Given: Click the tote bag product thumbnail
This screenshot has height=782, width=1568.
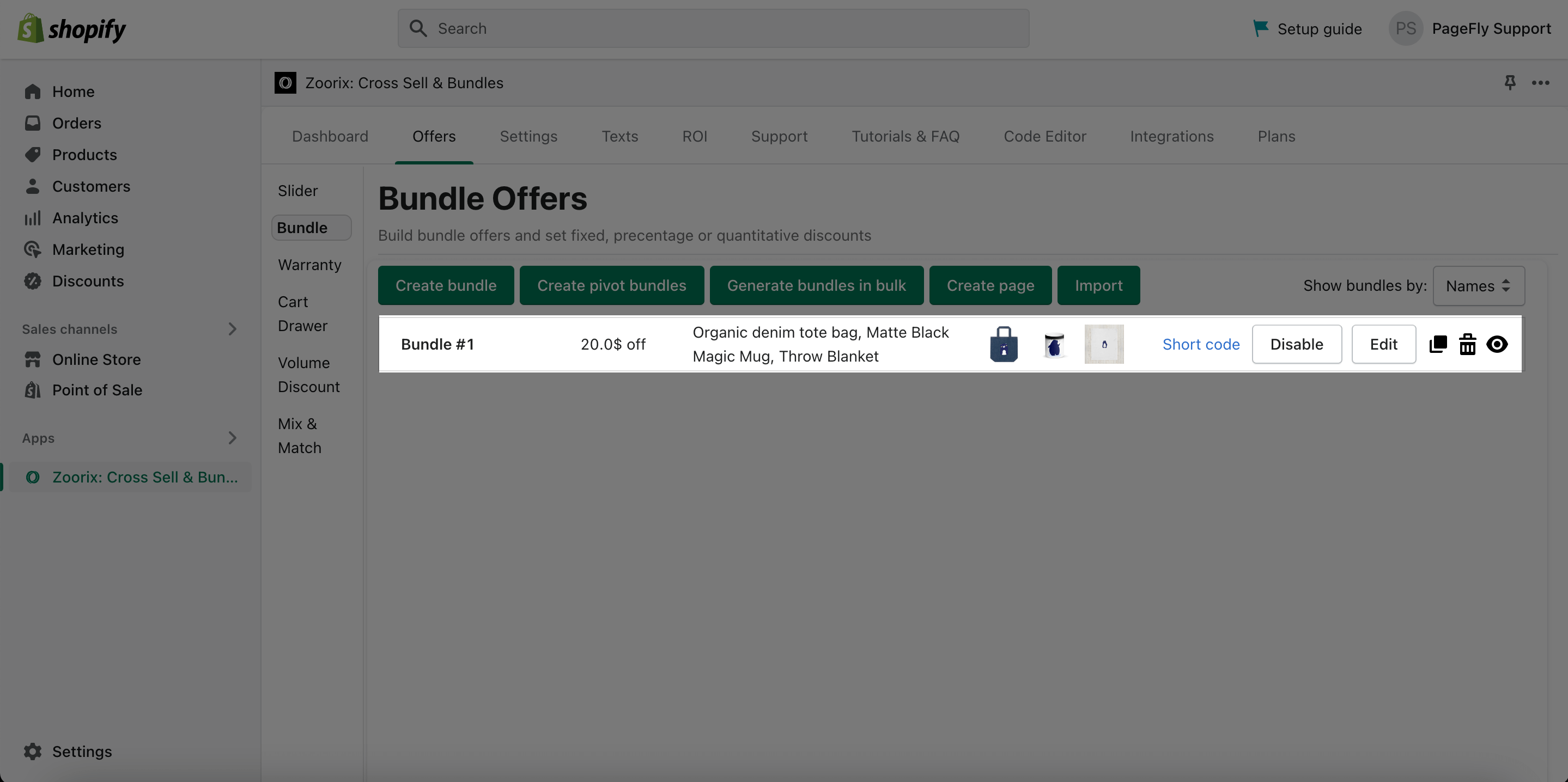Looking at the screenshot, I should pos(1004,345).
